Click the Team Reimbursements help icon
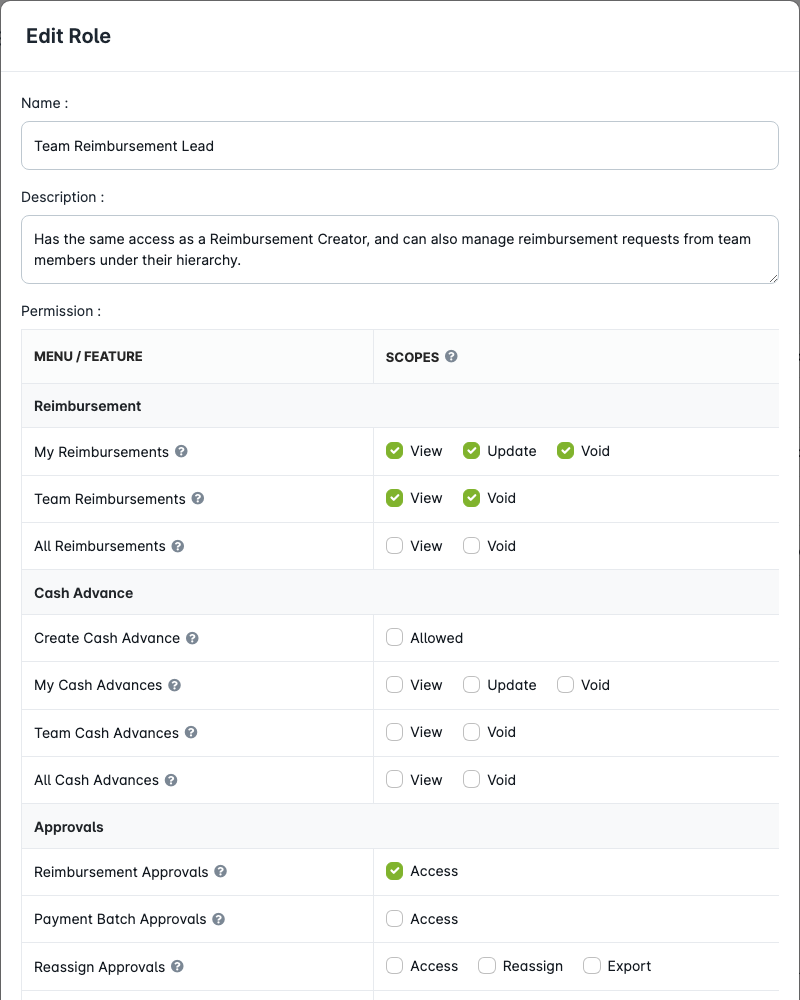 pos(198,499)
